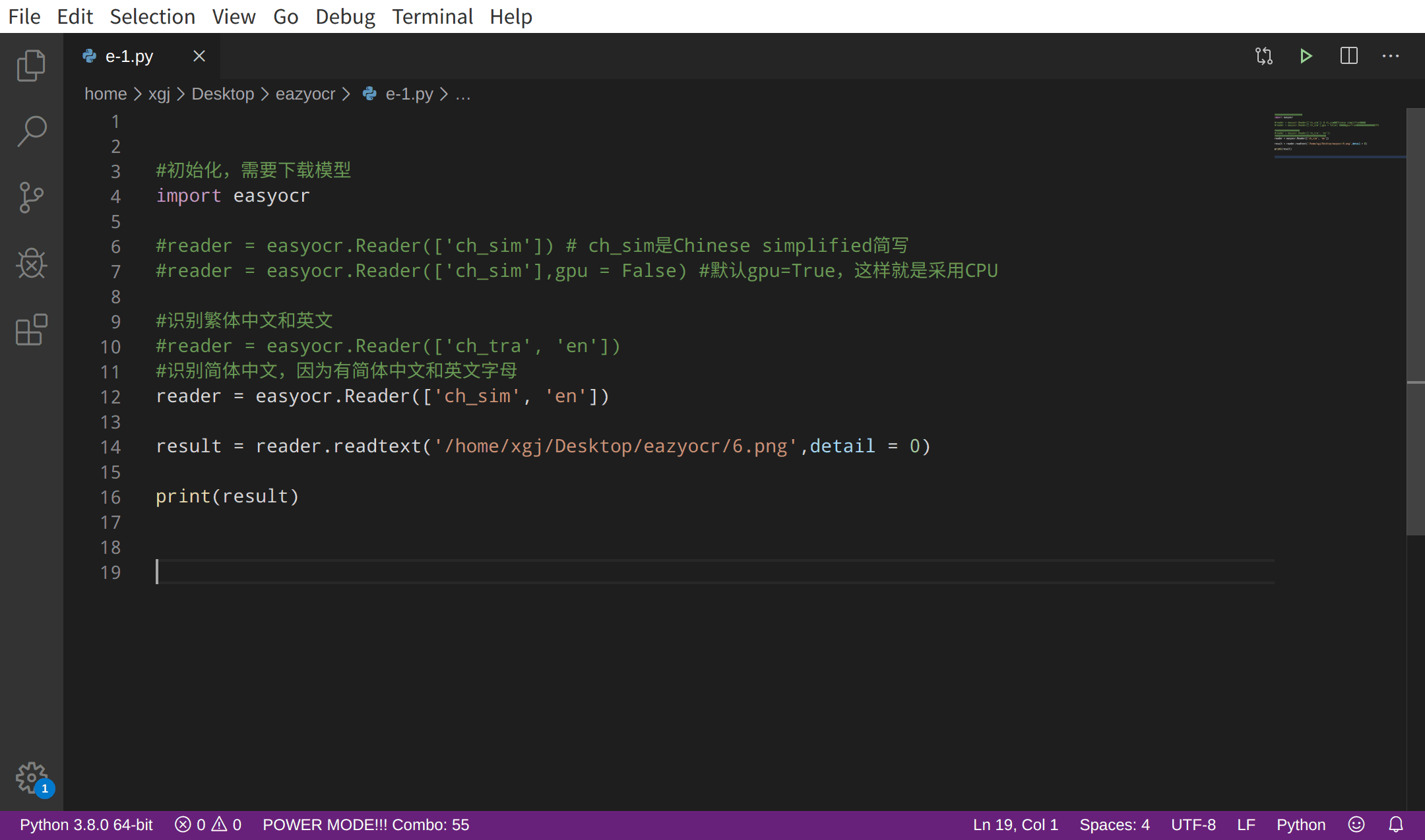Click the Manage gear icon
Screen dimensions: 1425x840
point(31,778)
